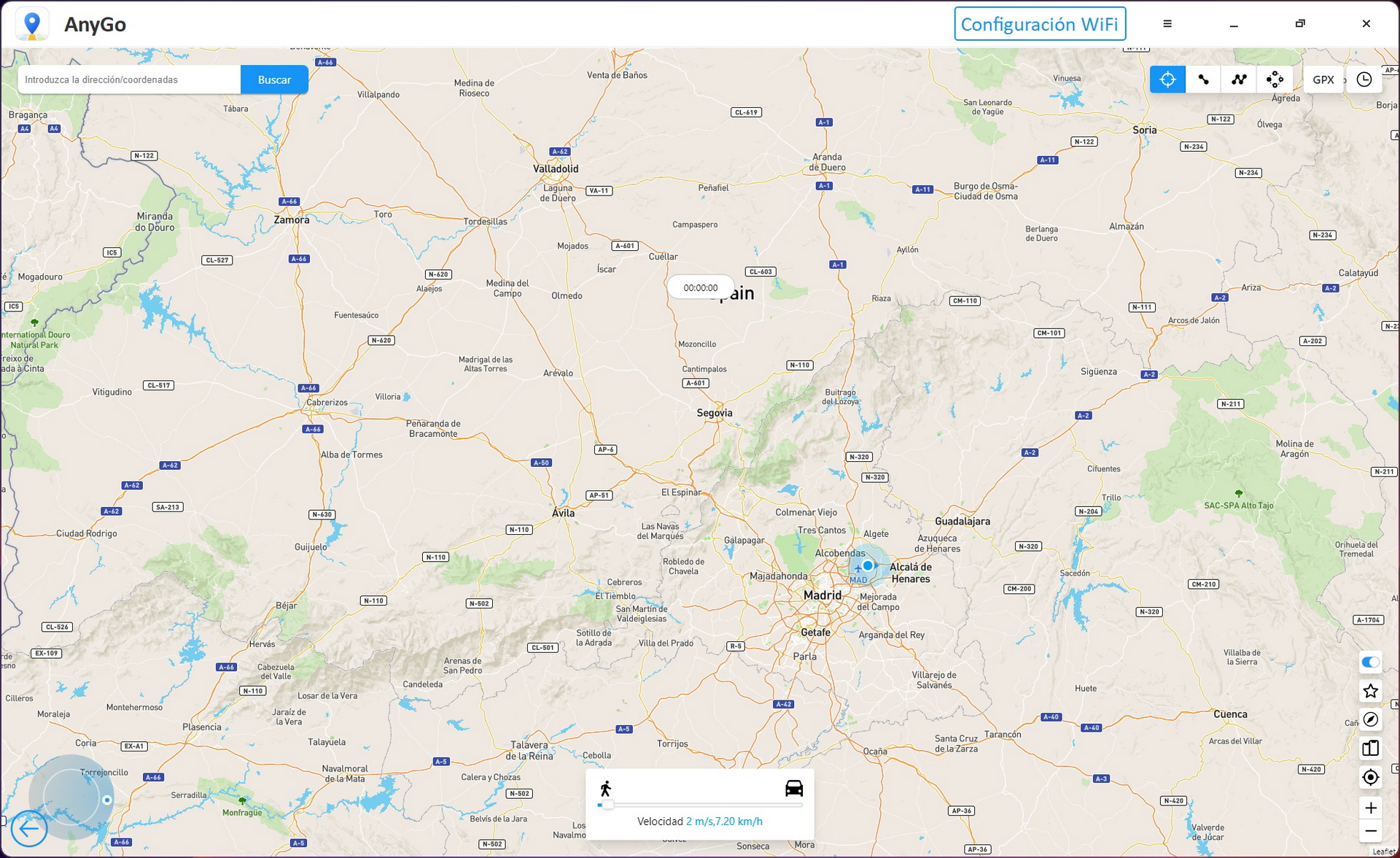Select the teleport mode crosshair icon

pyautogui.click(x=1167, y=80)
